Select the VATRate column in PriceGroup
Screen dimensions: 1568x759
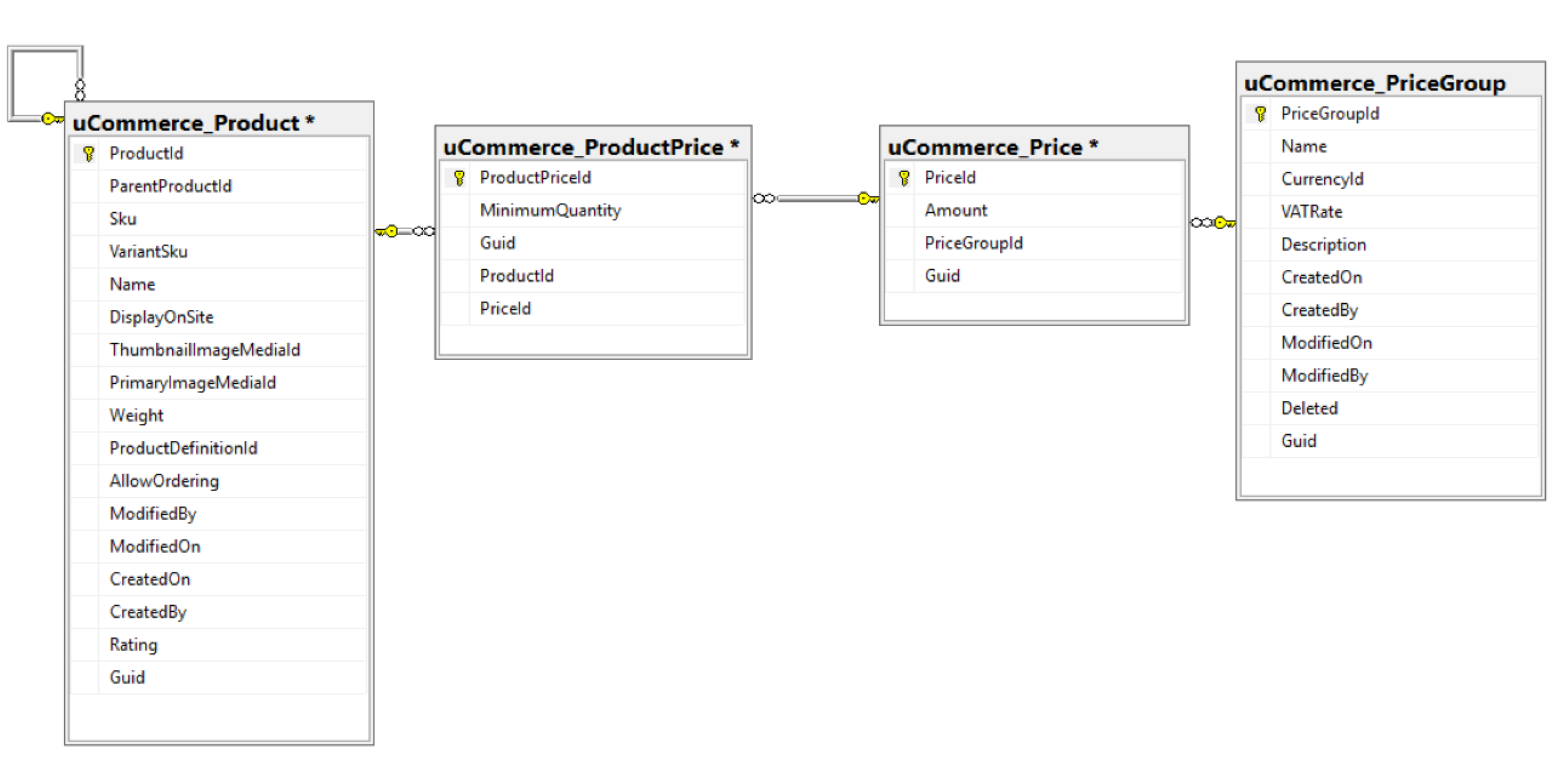pos(1391,211)
